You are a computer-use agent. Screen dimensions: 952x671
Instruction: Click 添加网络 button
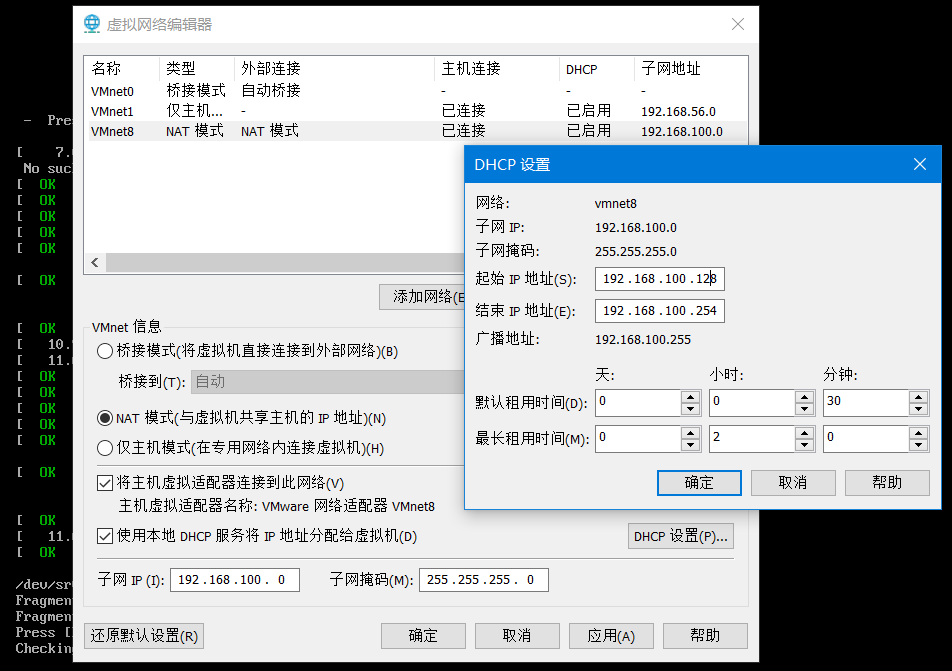point(422,297)
